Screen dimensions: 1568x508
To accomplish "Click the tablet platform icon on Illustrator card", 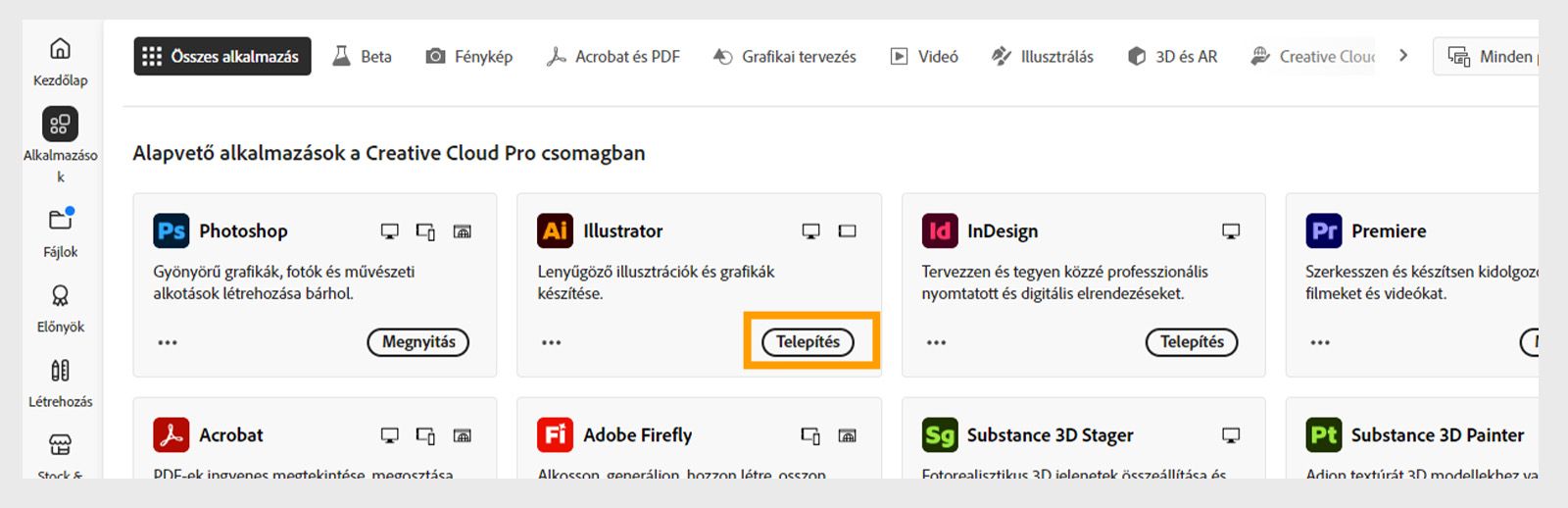I will coord(848,231).
